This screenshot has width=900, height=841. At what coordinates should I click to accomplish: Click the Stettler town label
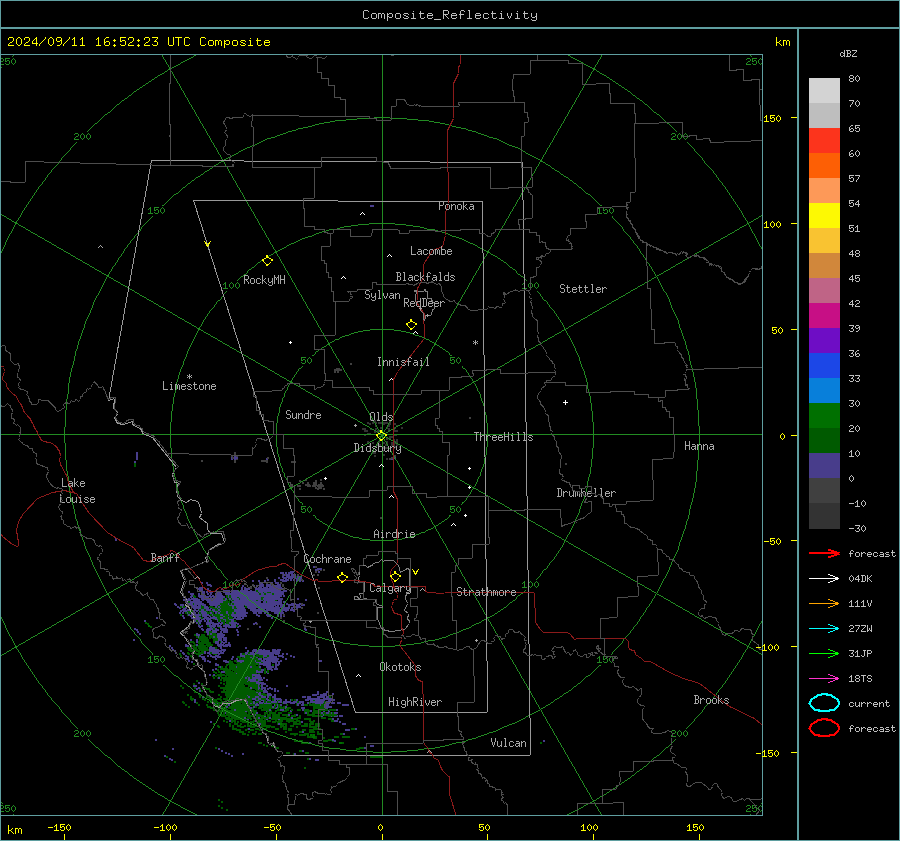coord(583,289)
